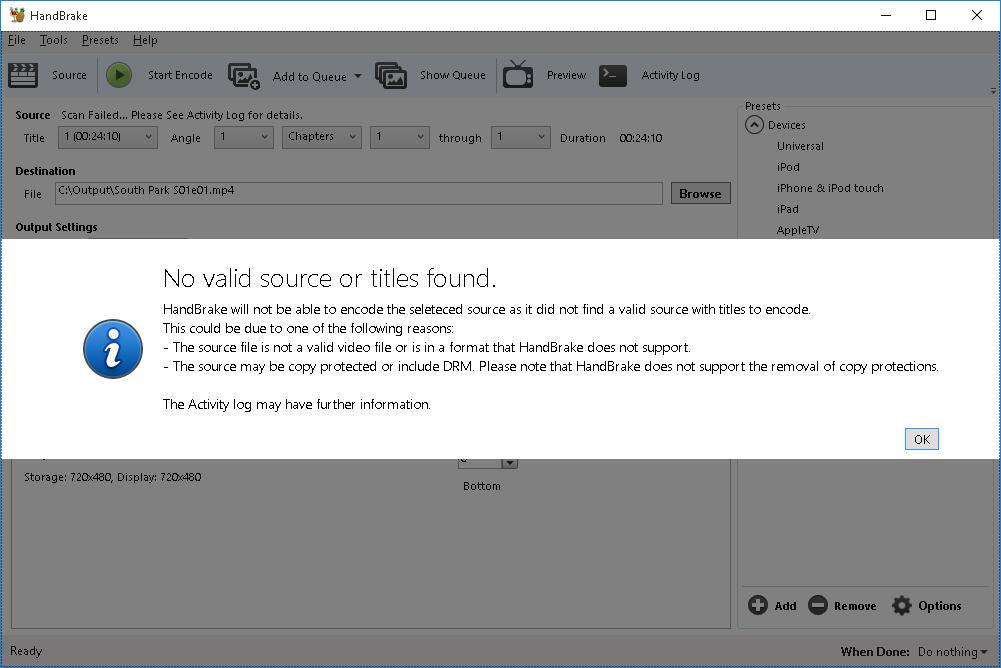The height and width of the screenshot is (668, 1001).
Task: Click OK to dismiss the dialog
Action: click(x=921, y=439)
